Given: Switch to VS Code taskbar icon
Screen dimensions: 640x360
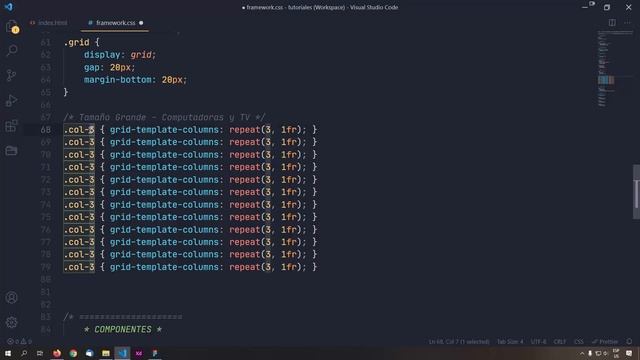Looking at the screenshot, I should [122, 353].
